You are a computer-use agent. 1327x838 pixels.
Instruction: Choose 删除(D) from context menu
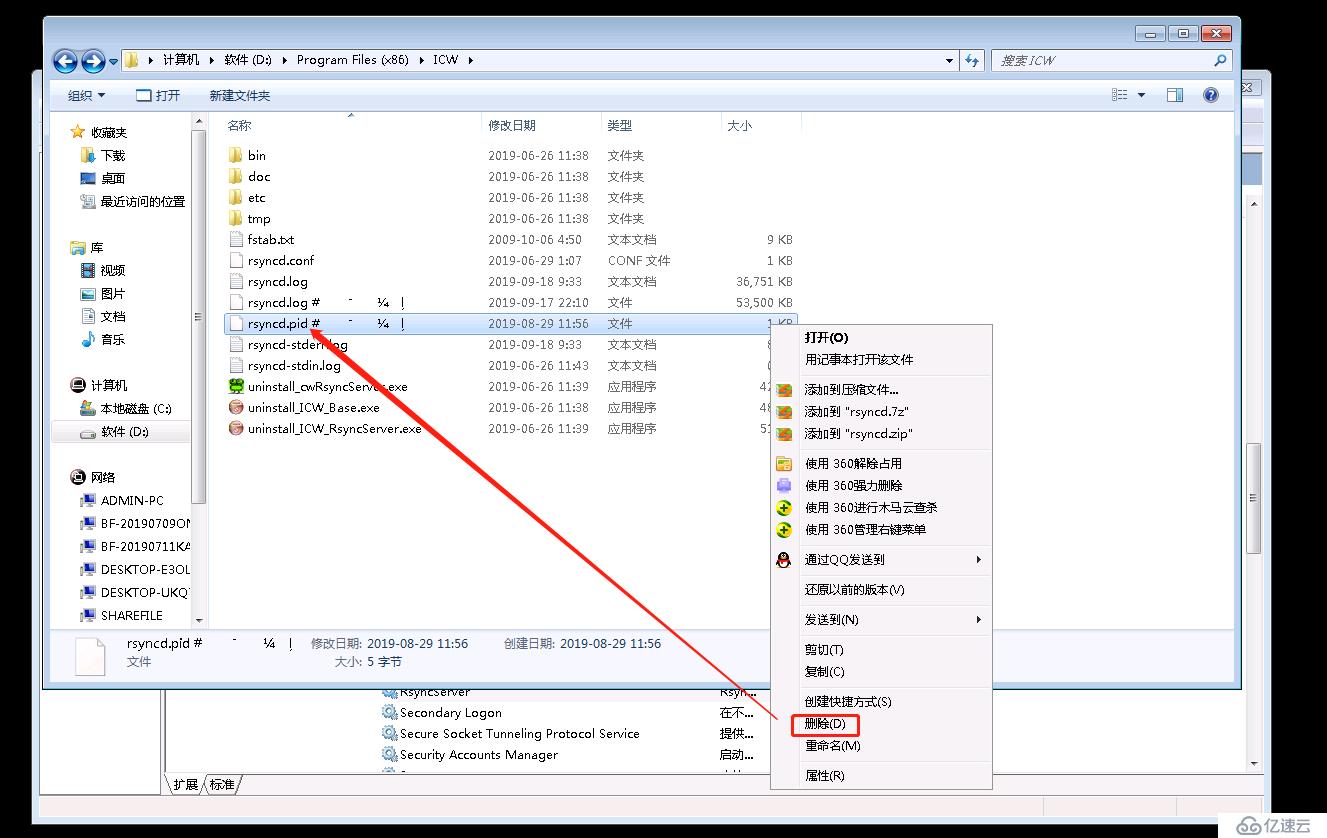(825, 723)
